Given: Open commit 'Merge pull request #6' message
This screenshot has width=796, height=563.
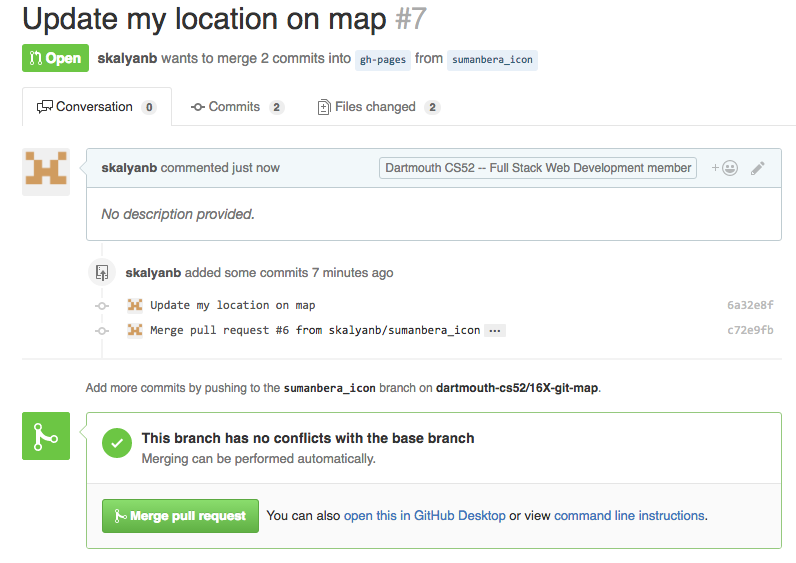Looking at the screenshot, I should coord(315,330).
